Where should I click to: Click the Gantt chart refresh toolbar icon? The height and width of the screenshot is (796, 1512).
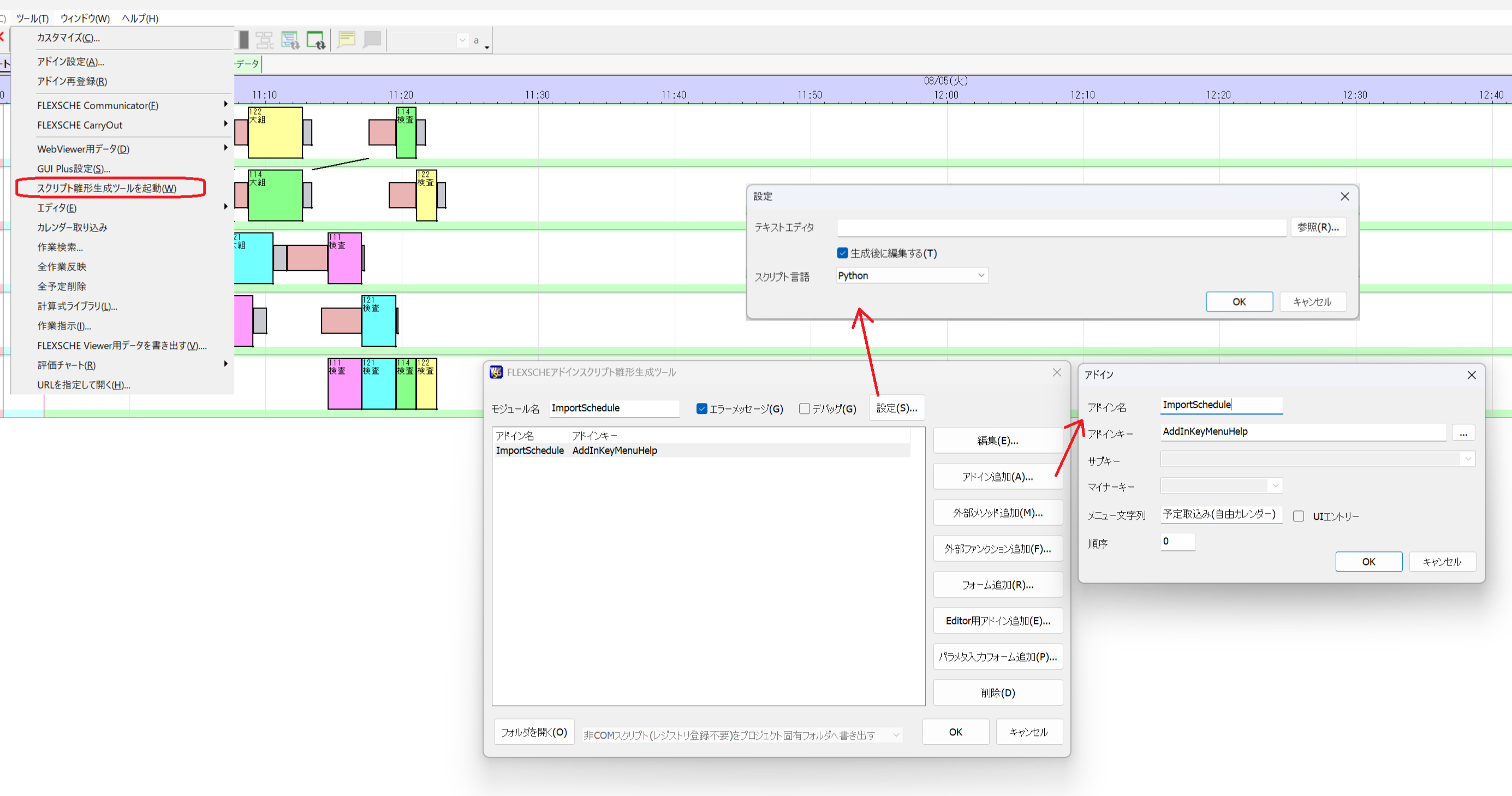click(290, 40)
